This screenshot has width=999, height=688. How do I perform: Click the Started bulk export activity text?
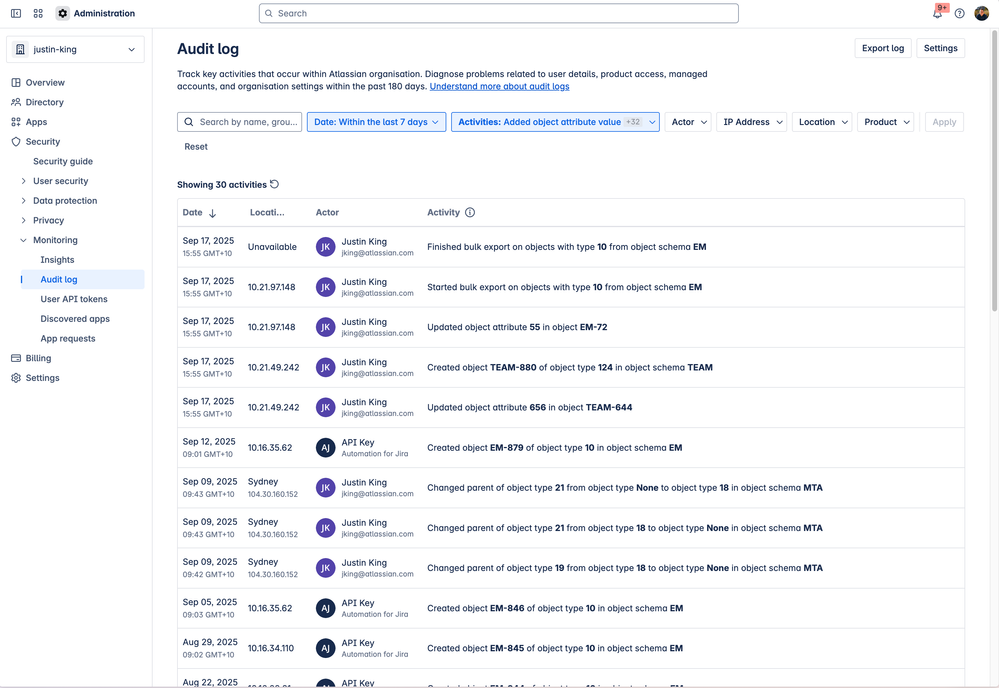point(564,287)
